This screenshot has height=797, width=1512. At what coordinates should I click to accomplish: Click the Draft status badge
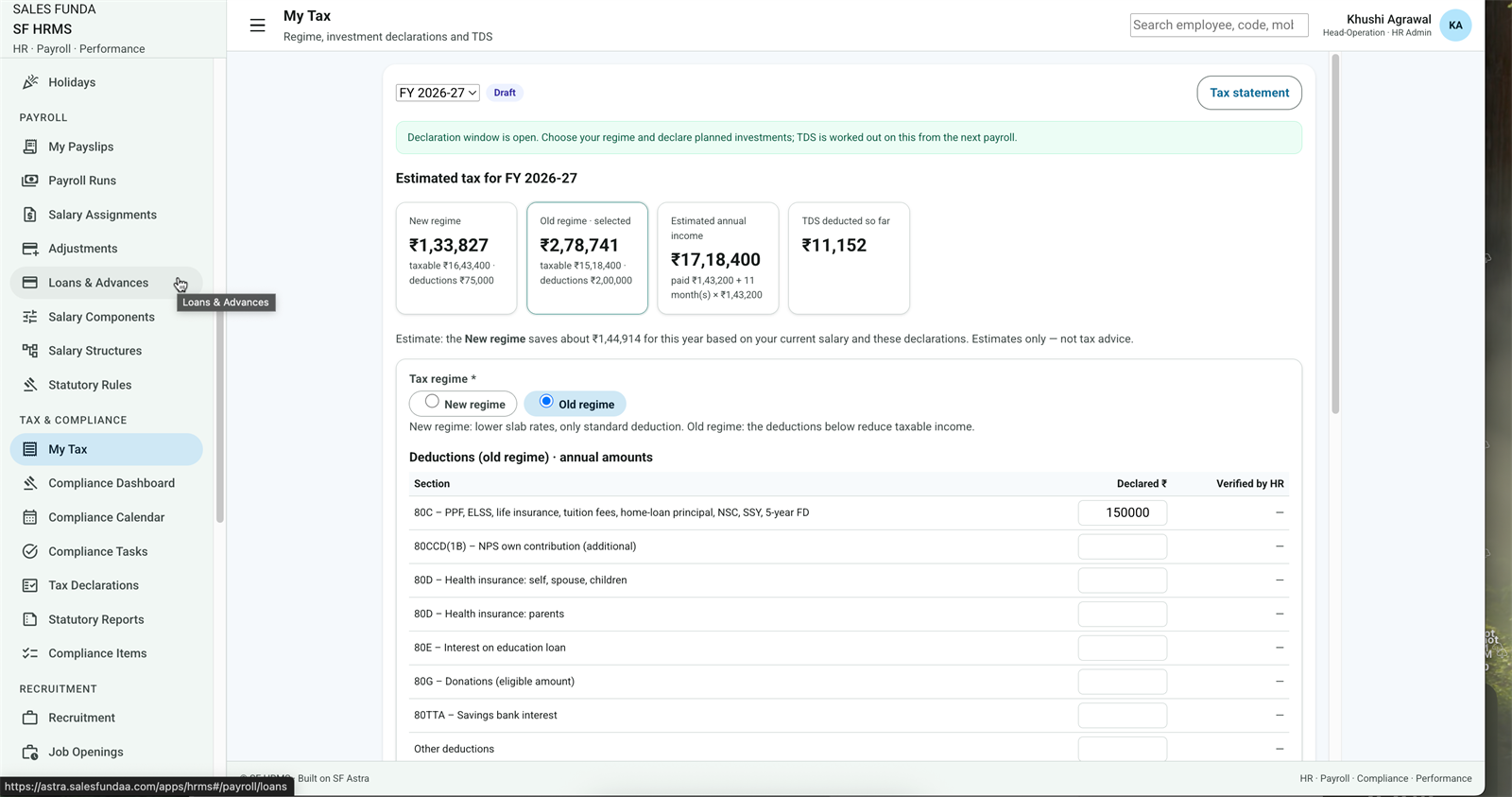coord(505,93)
